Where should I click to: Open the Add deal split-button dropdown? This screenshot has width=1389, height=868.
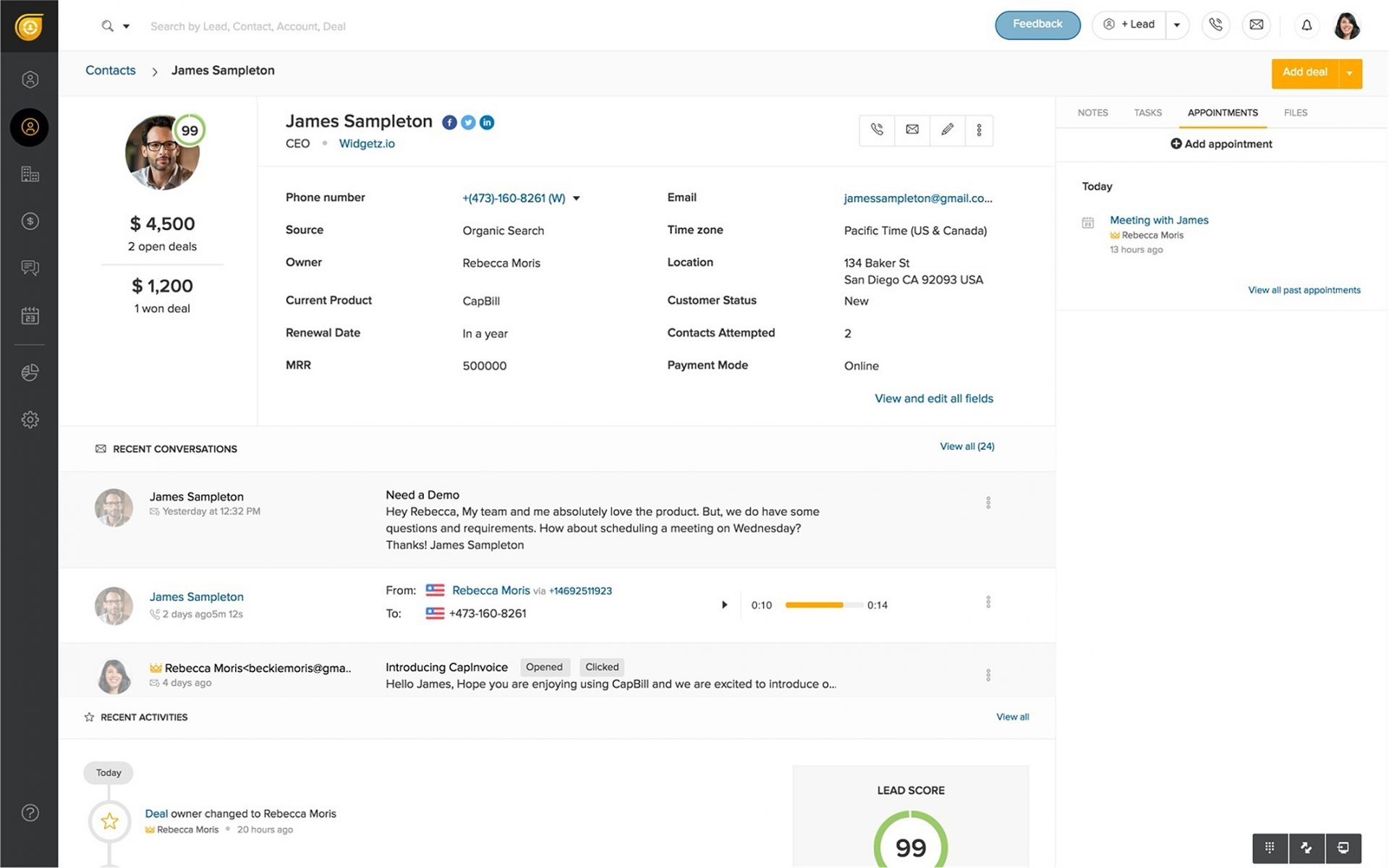(1351, 73)
